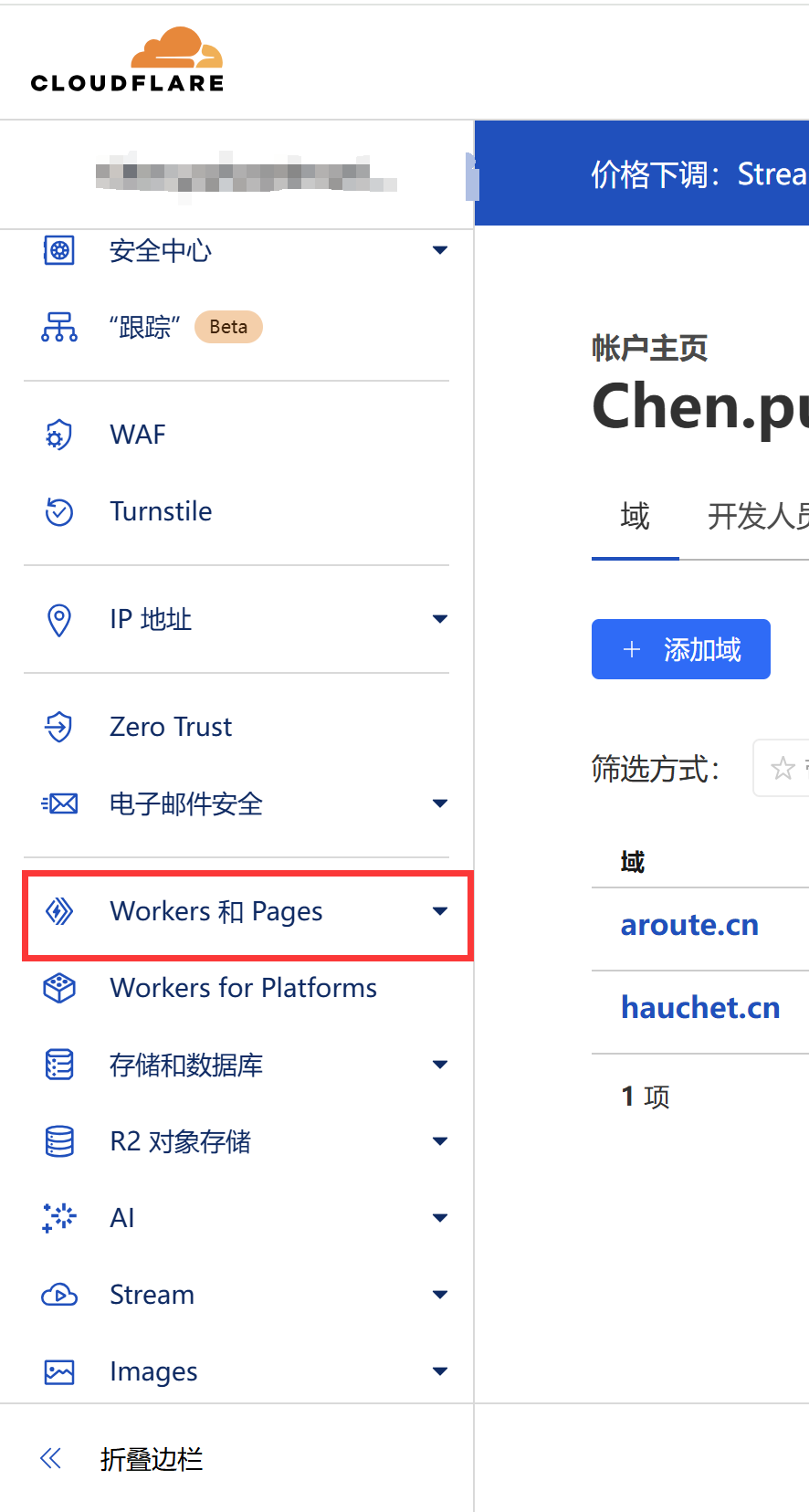Screen dimensions: 809x1512
Task: Click the Stream cloud play icon
Action: 59,1295
